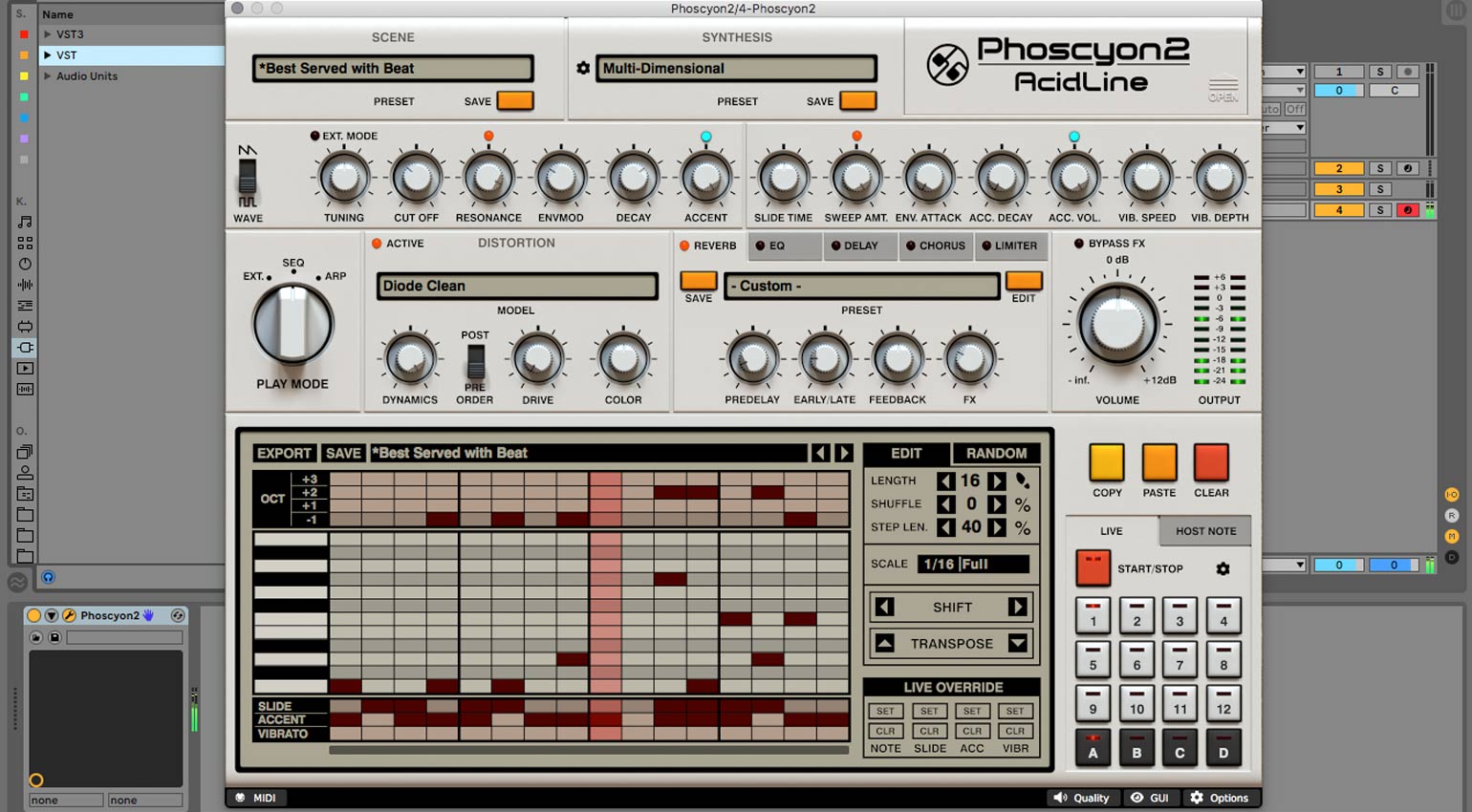This screenshot has width=1472, height=812.
Task: Enable the BYPASS FX toggle
Action: [1079, 244]
